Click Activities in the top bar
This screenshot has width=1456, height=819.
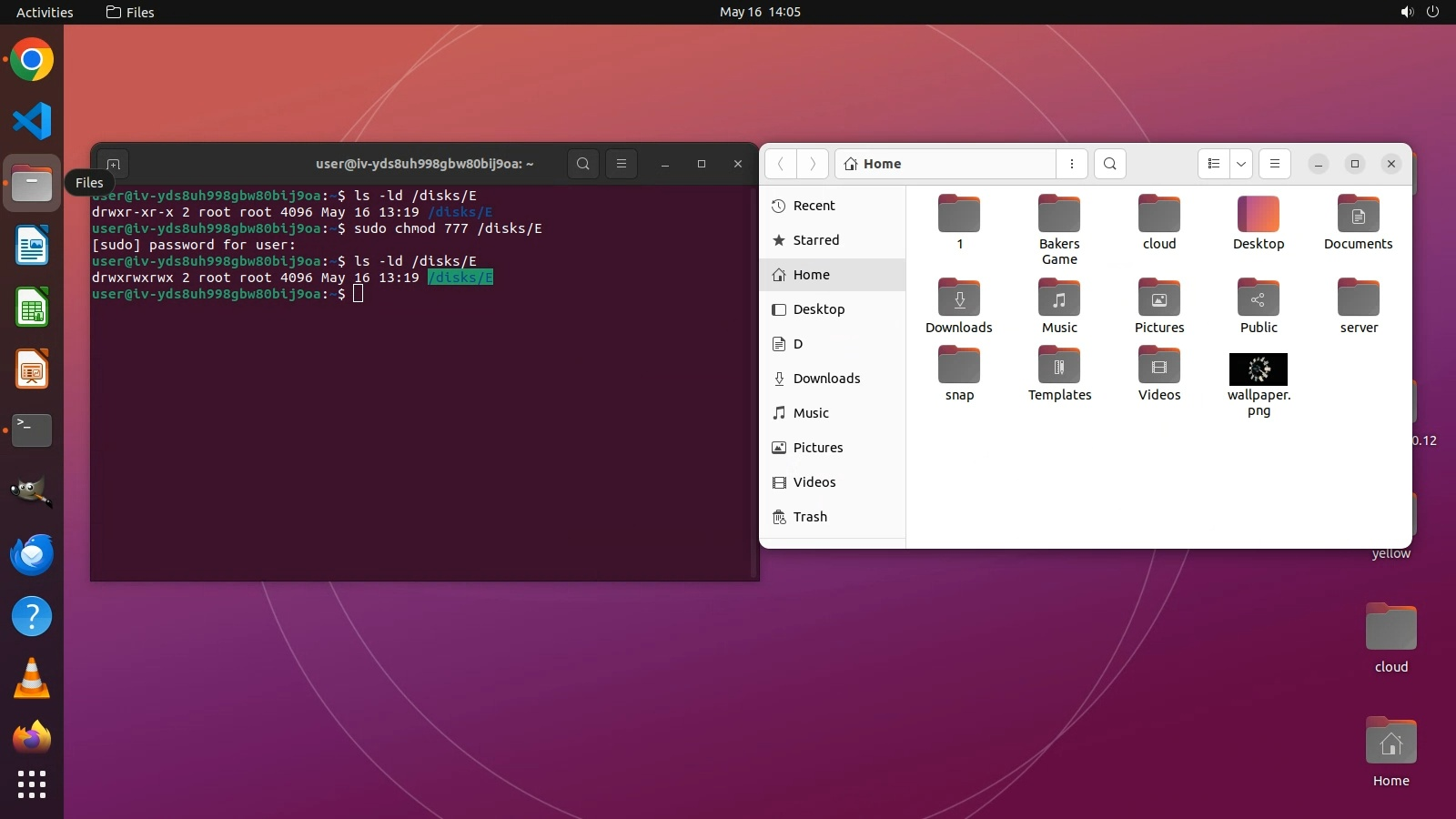tap(45, 12)
